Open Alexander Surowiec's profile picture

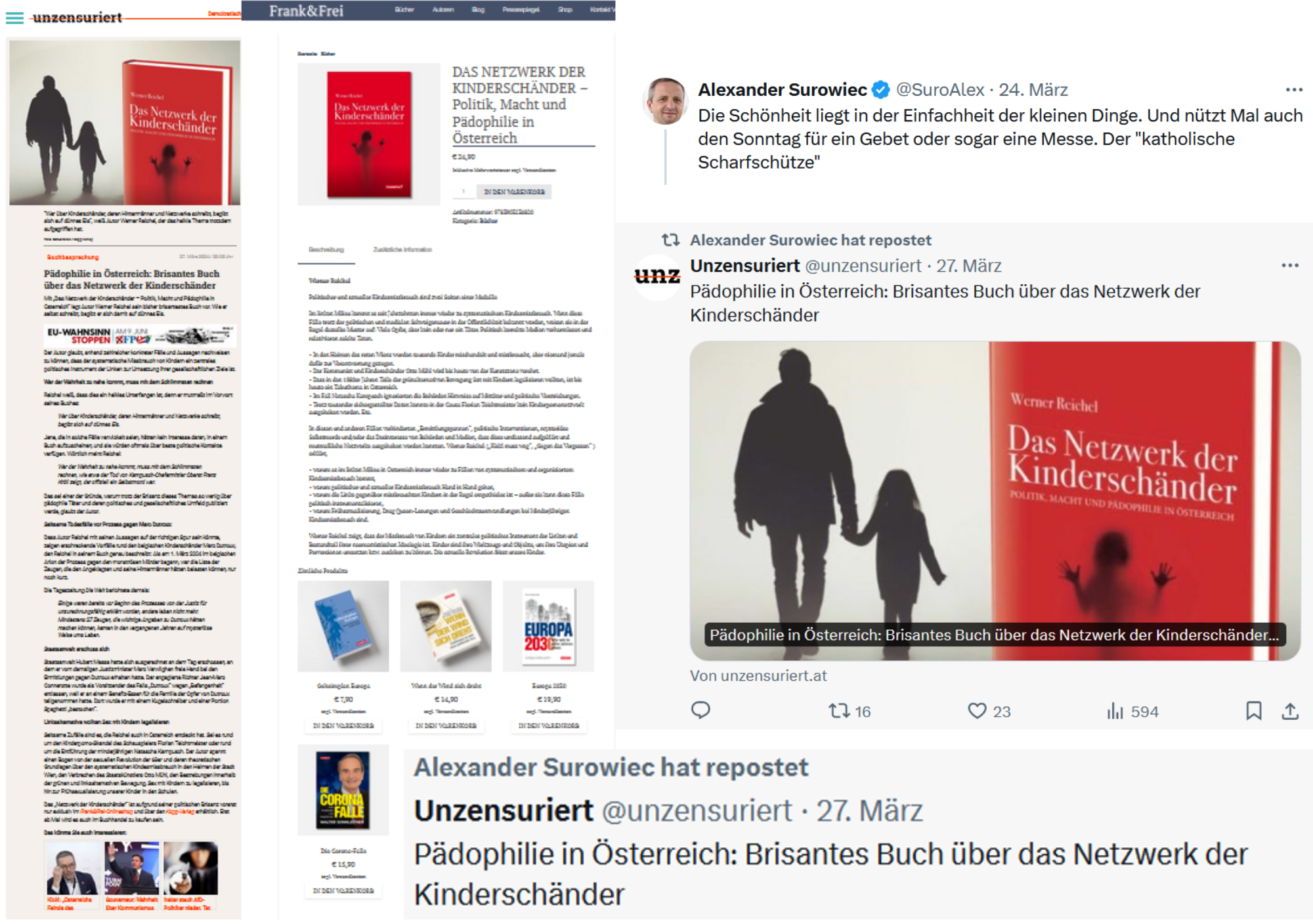click(665, 101)
